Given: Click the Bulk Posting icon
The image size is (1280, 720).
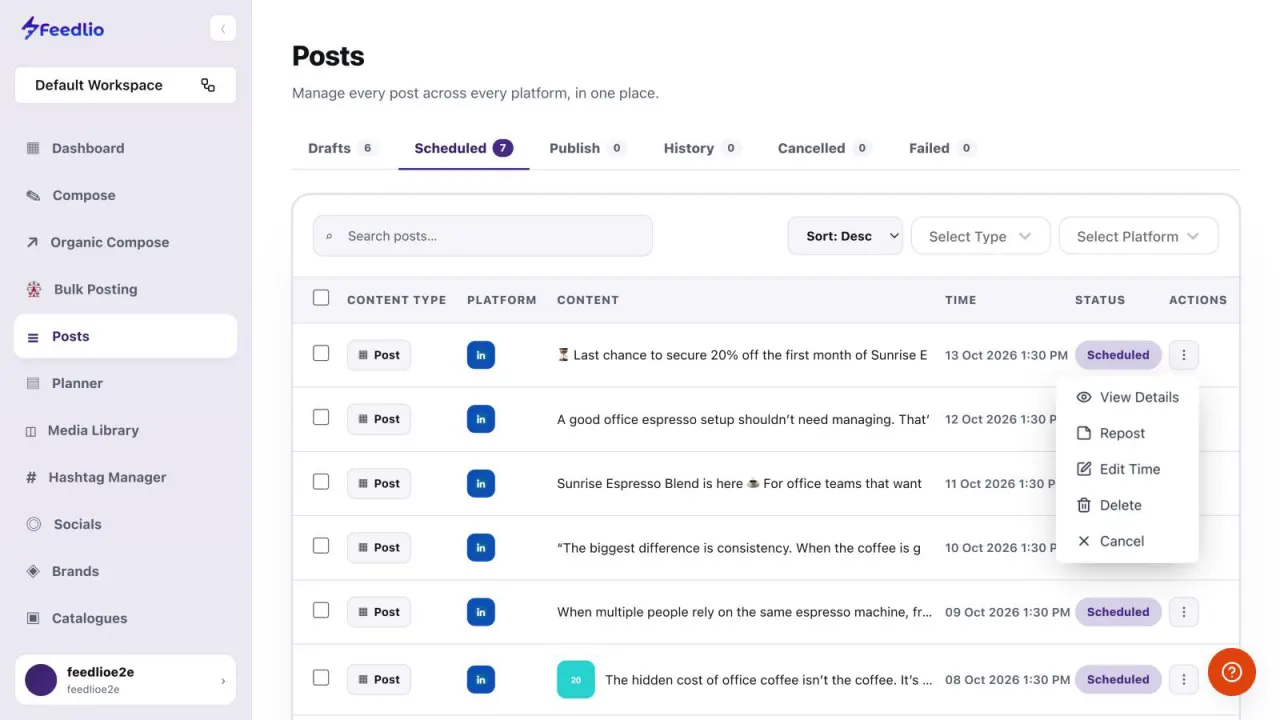Looking at the screenshot, I should (34, 289).
